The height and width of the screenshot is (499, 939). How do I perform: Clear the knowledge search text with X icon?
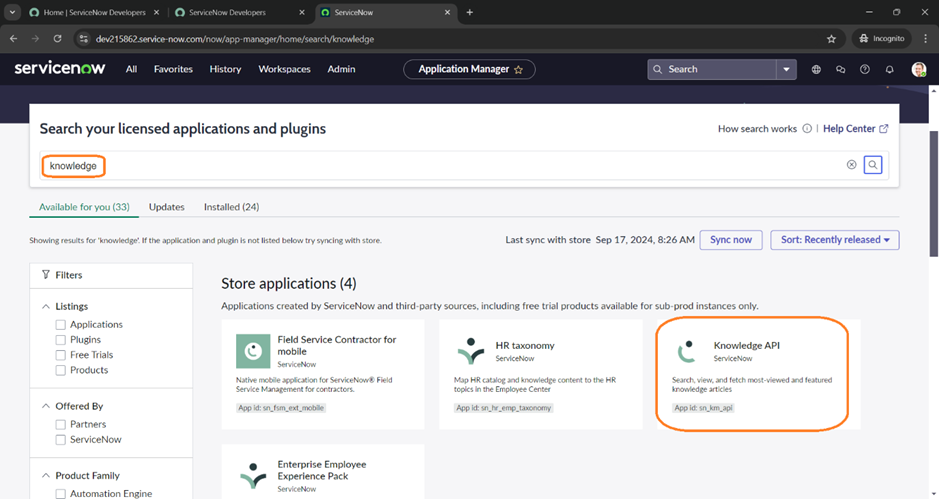coord(852,165)
